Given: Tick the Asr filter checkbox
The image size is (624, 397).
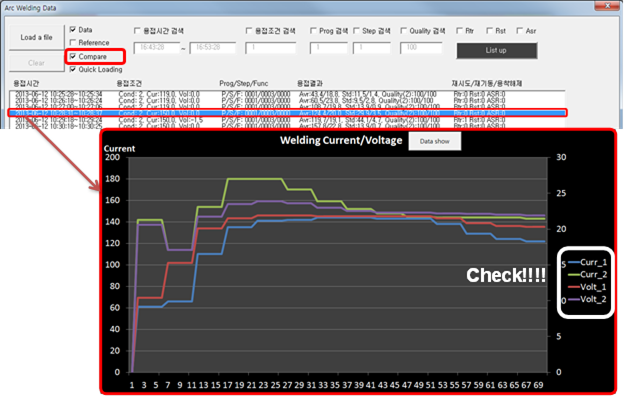Looking at the screenshot, I should pos(520,31).
